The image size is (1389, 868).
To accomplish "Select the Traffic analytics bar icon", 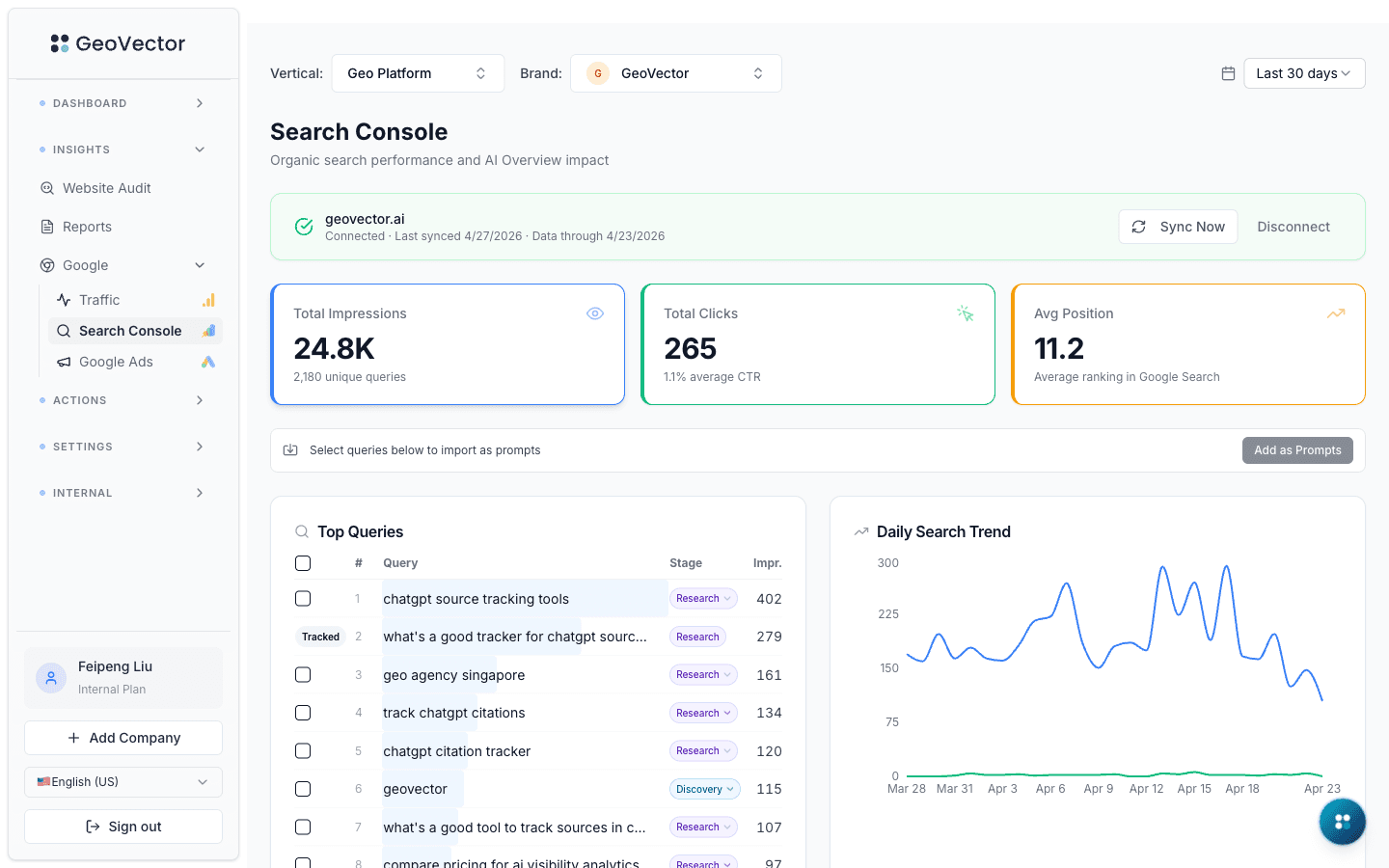I will coord(209,299).
